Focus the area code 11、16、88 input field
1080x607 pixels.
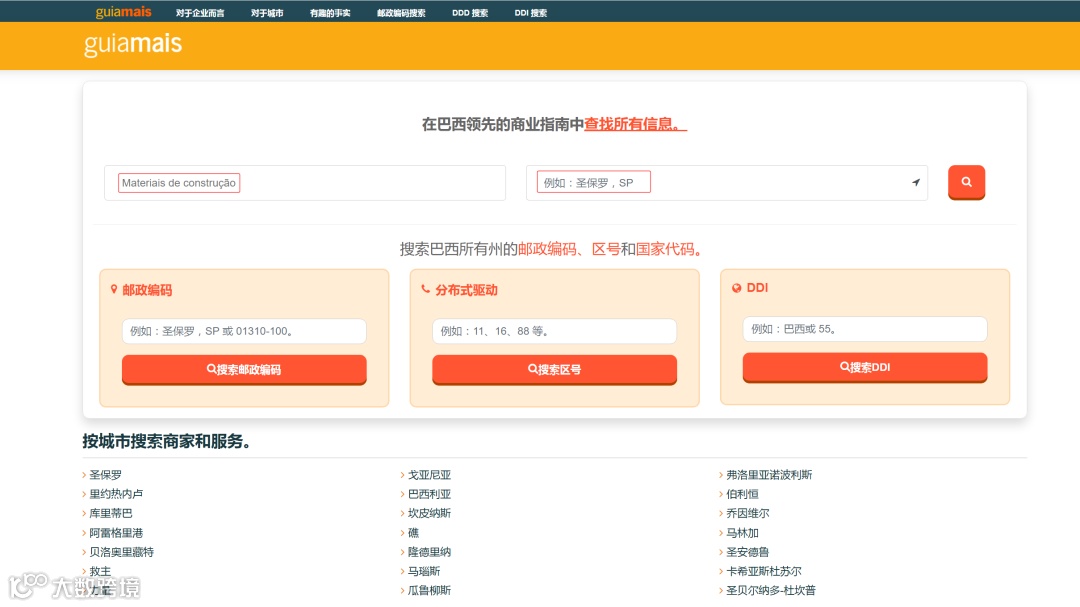(x=554, y=331)
